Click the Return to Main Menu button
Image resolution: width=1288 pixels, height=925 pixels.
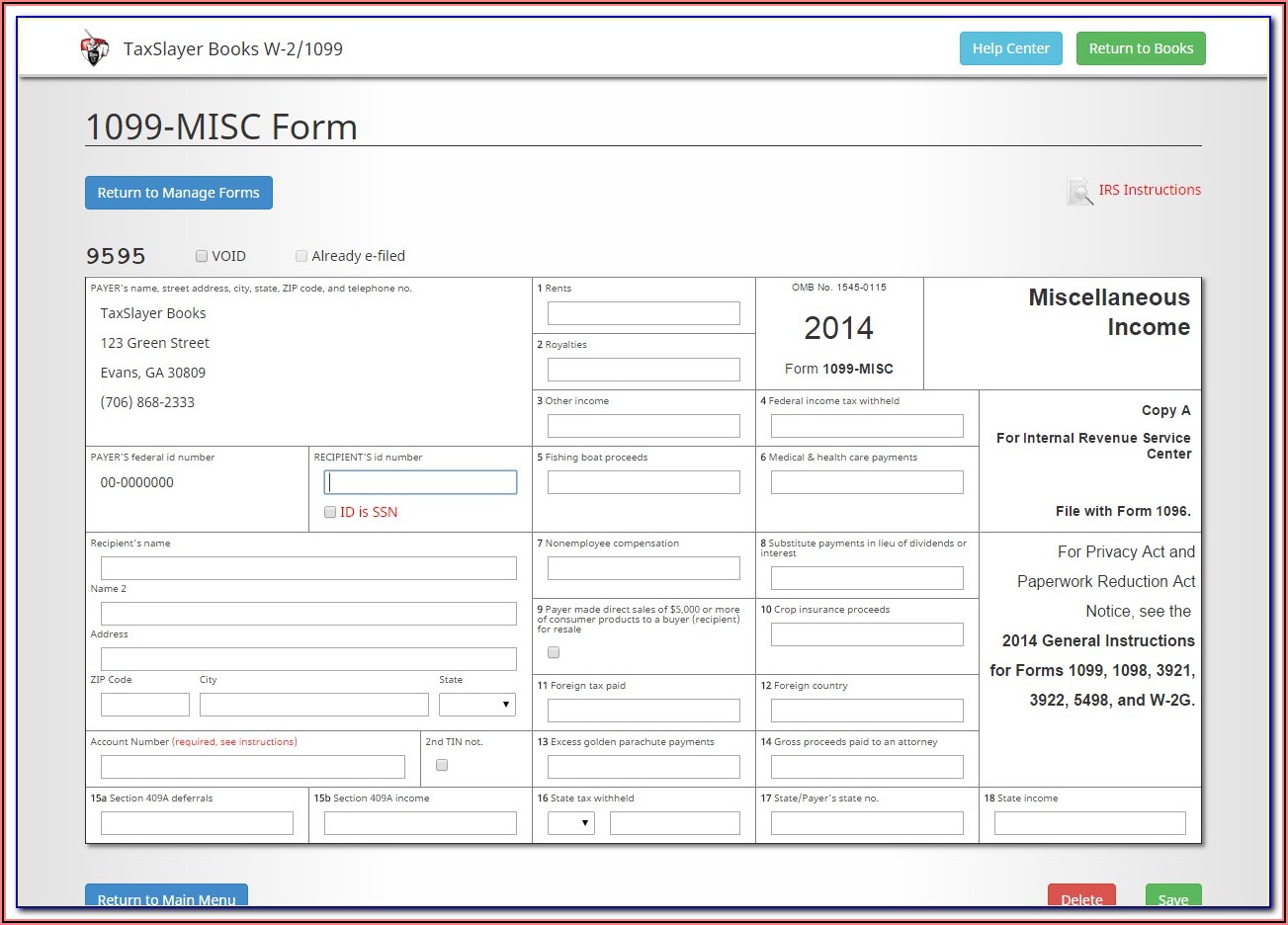(166, 897)
